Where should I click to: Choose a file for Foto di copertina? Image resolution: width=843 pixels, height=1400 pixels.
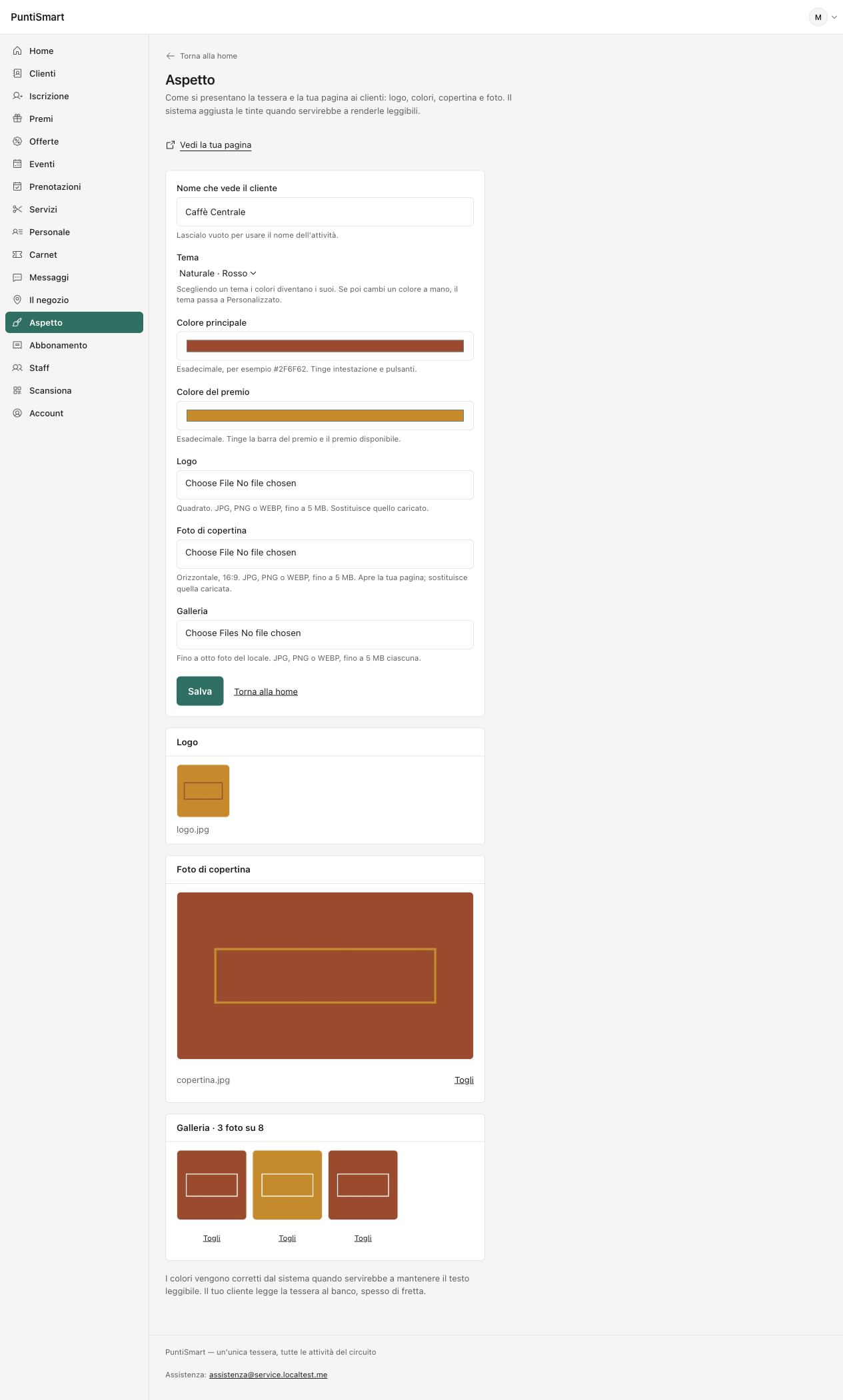click(x=325, y=554)
